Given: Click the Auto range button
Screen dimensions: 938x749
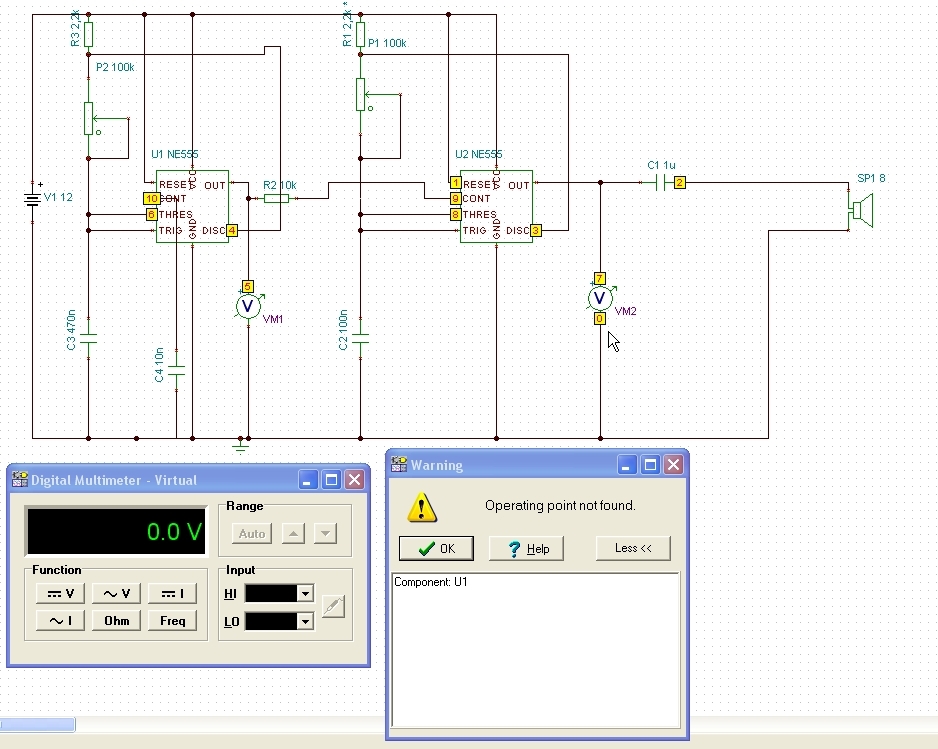Looking at the screenshot, I should click(252, 534).
